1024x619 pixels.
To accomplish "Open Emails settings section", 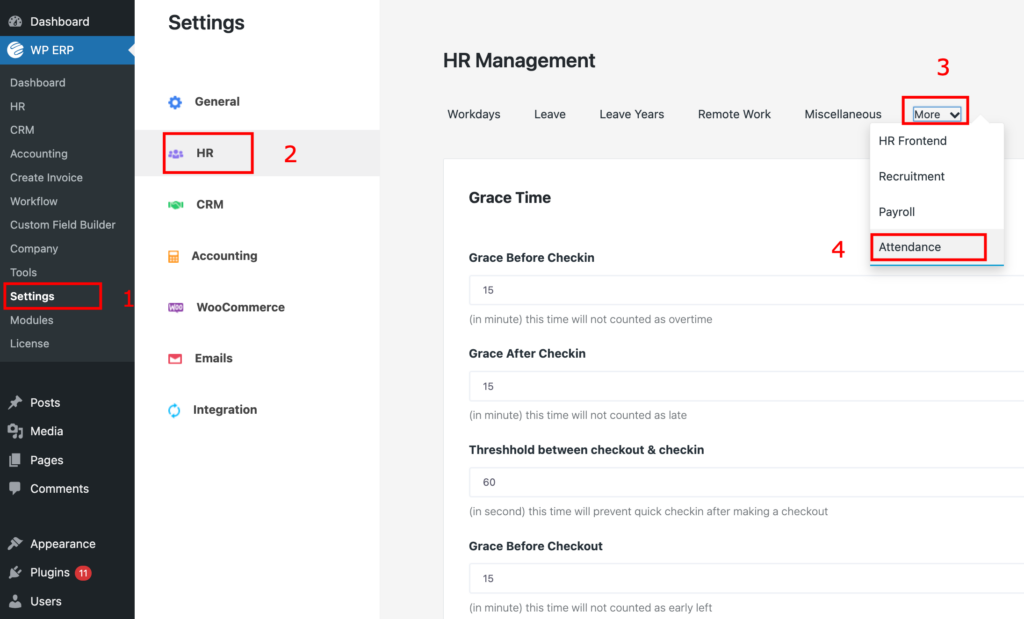I will [x=214, y=358].
